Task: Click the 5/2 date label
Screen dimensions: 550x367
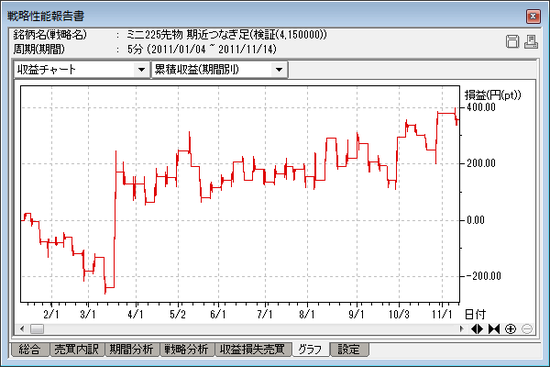Action: [x=177, y=314]
